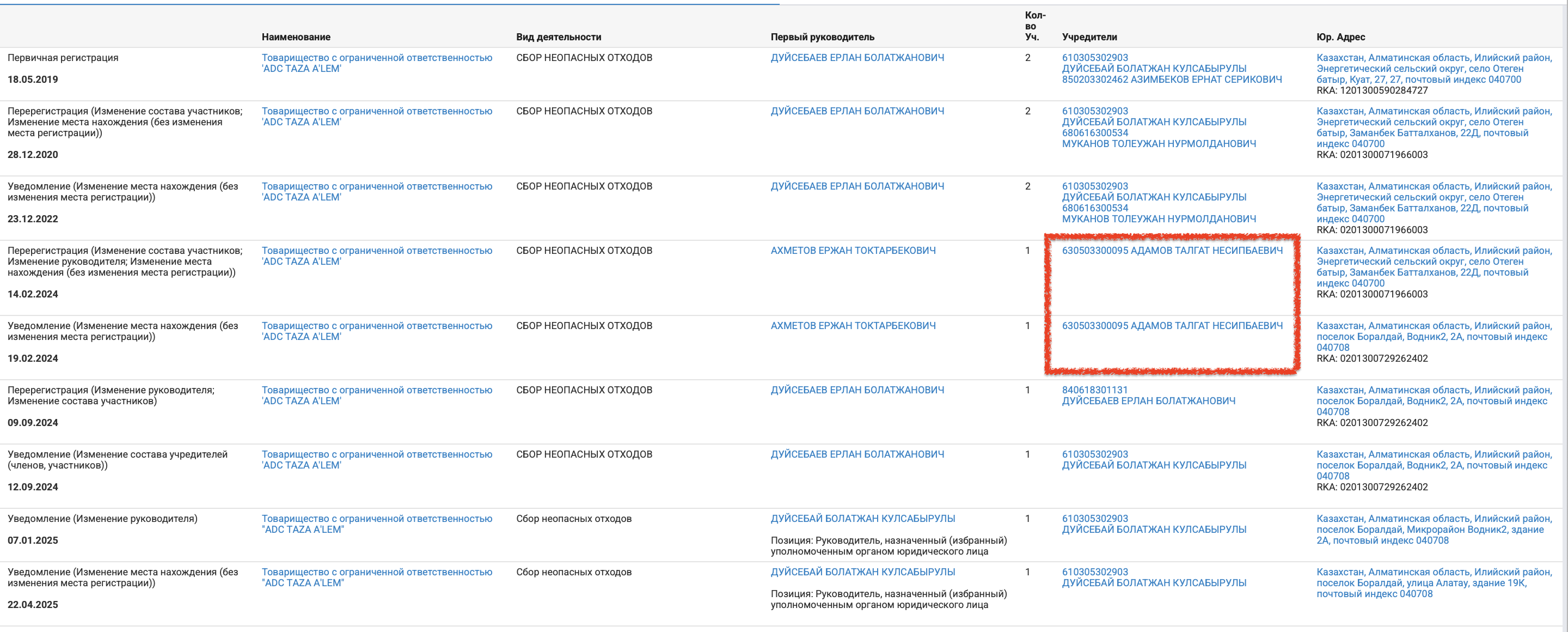
Task: Click АХМЕТОВ ЕРЖАН ТОКТАРБЕКОВИЧ in 14.02.2024 row
Action: point(853,250)
